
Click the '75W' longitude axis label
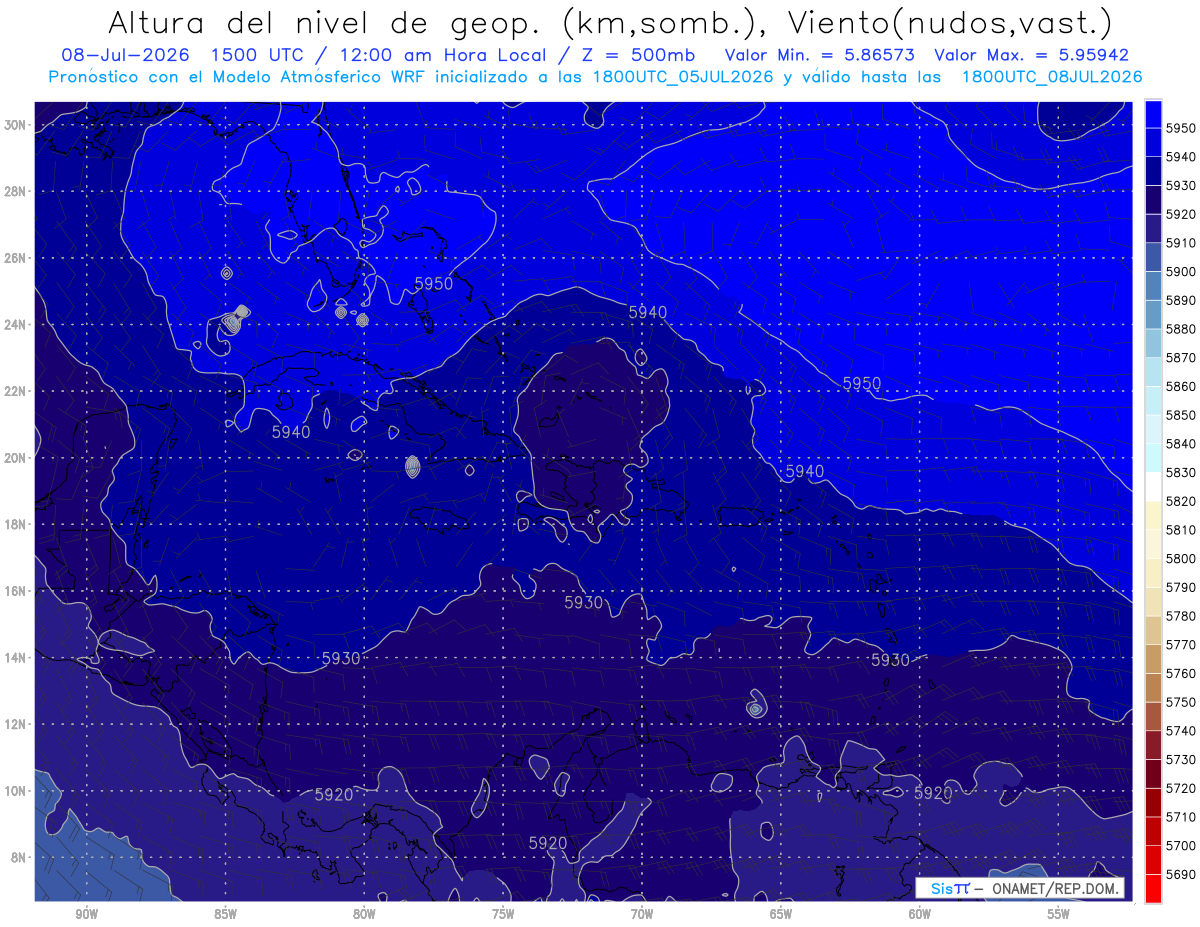[x=503, y=914]
